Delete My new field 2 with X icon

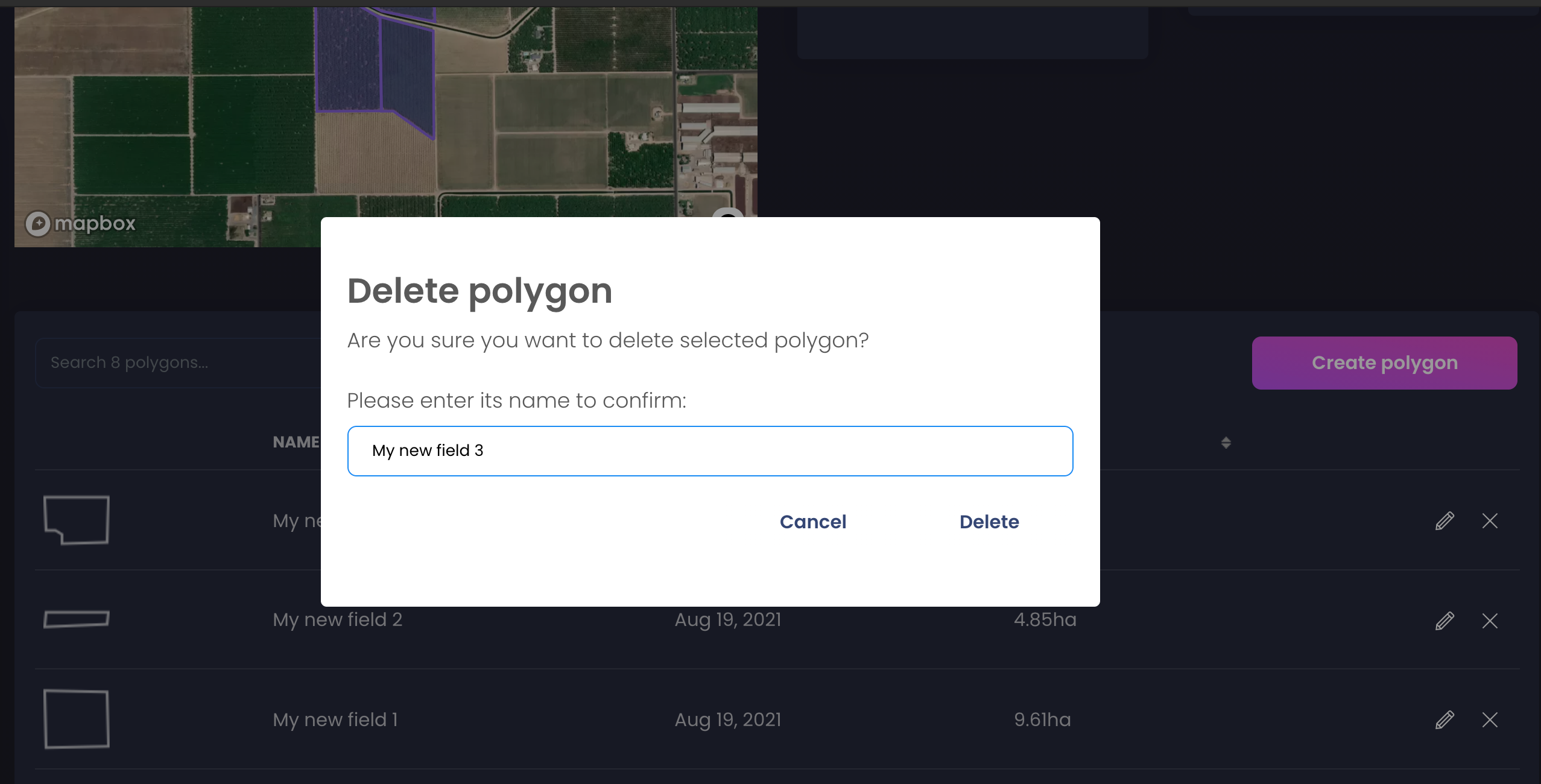1490,621
